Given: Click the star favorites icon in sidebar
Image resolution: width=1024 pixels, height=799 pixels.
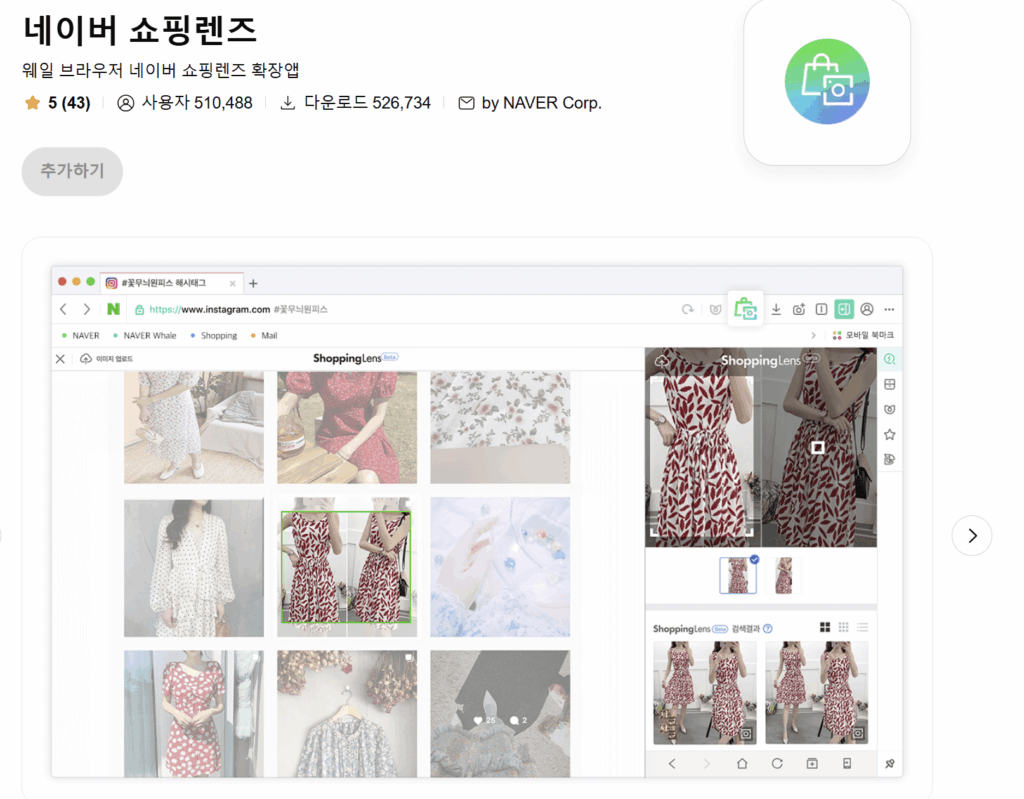Looking at the screenshot, I should pyautogui.click(x=889, y=435).
